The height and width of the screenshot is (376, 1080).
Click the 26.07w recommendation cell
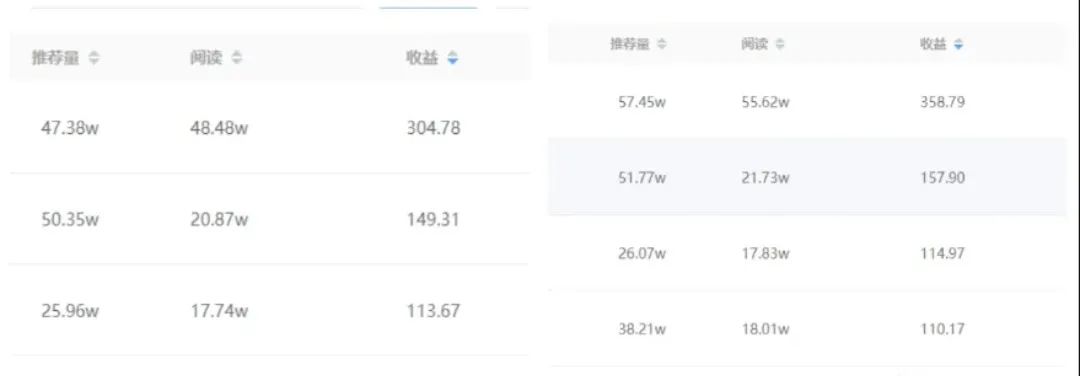[x=643, y=253]
